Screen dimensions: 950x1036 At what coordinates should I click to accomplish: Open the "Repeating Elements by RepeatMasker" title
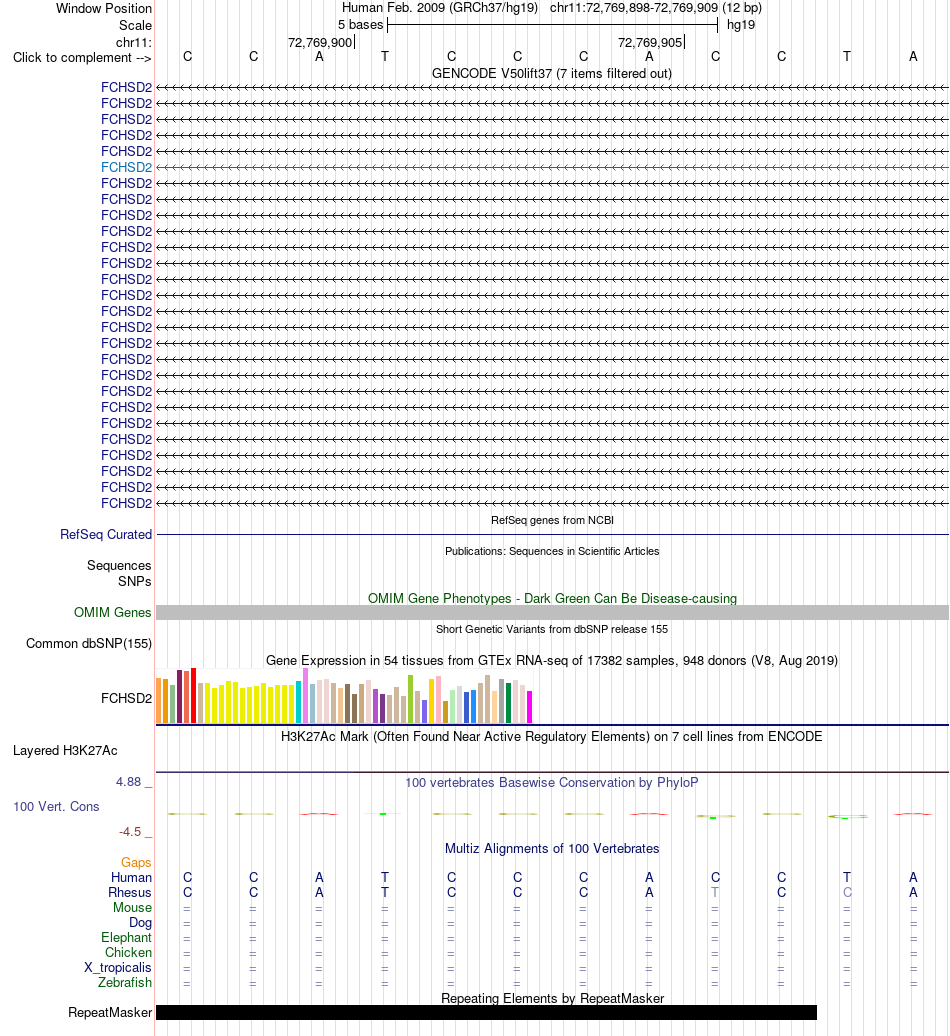click(x=552, y=998)
